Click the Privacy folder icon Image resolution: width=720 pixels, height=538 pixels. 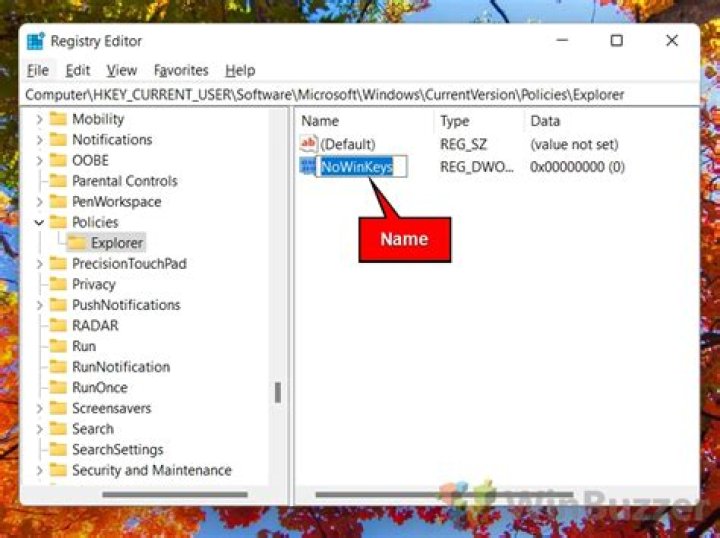(x=58, y=284)
